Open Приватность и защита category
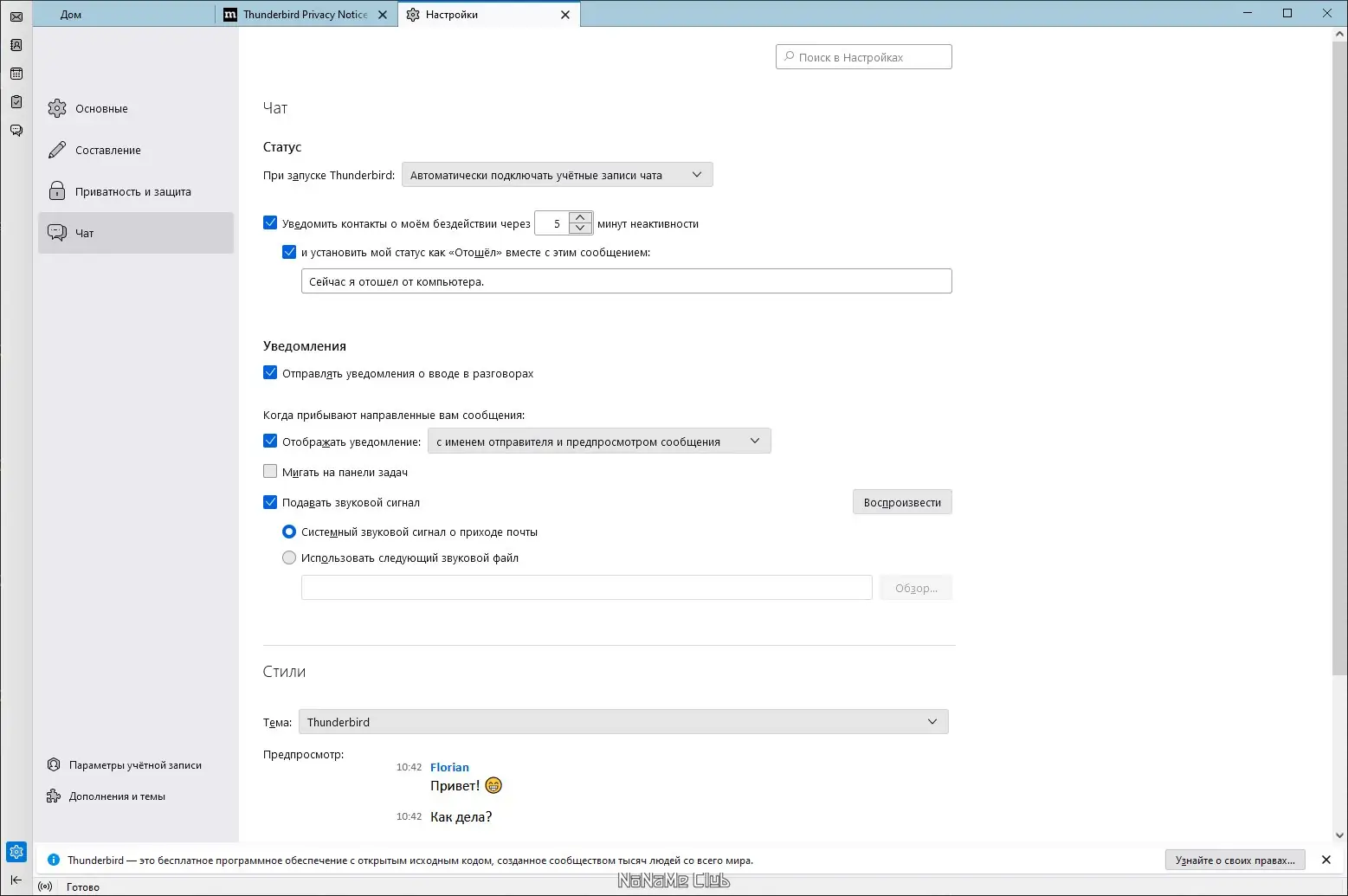This screenshot has height=896, width=1348. pos(136,191)
